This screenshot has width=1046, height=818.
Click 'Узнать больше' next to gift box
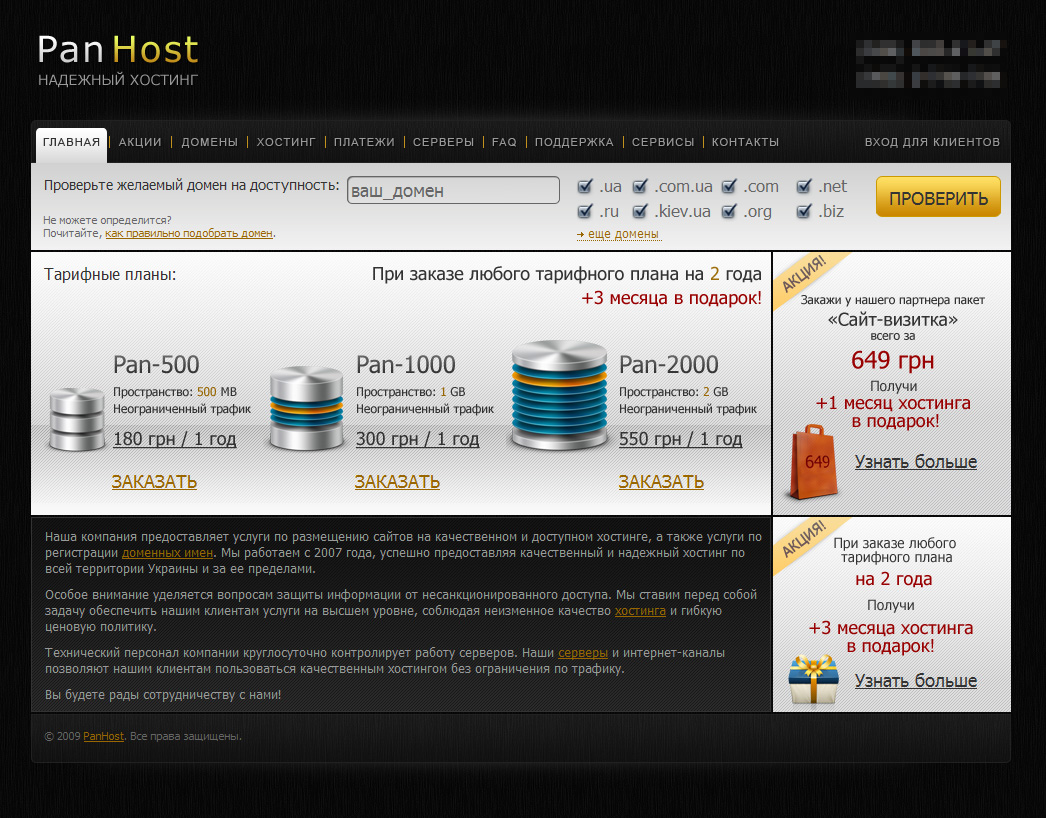click(916, 681)
